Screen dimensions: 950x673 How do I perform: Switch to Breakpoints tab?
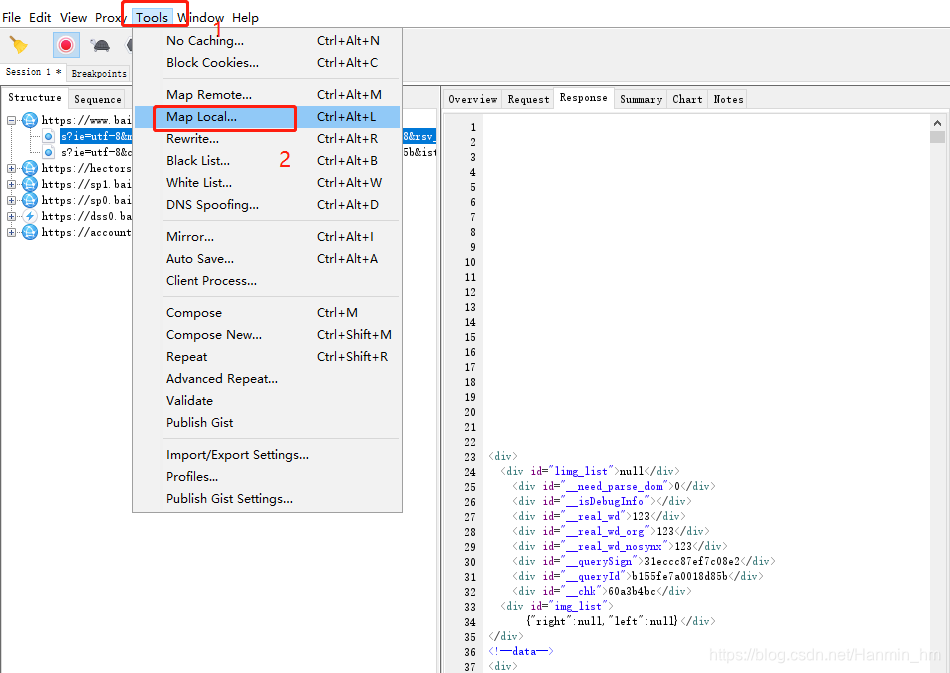tap(99, 73)
